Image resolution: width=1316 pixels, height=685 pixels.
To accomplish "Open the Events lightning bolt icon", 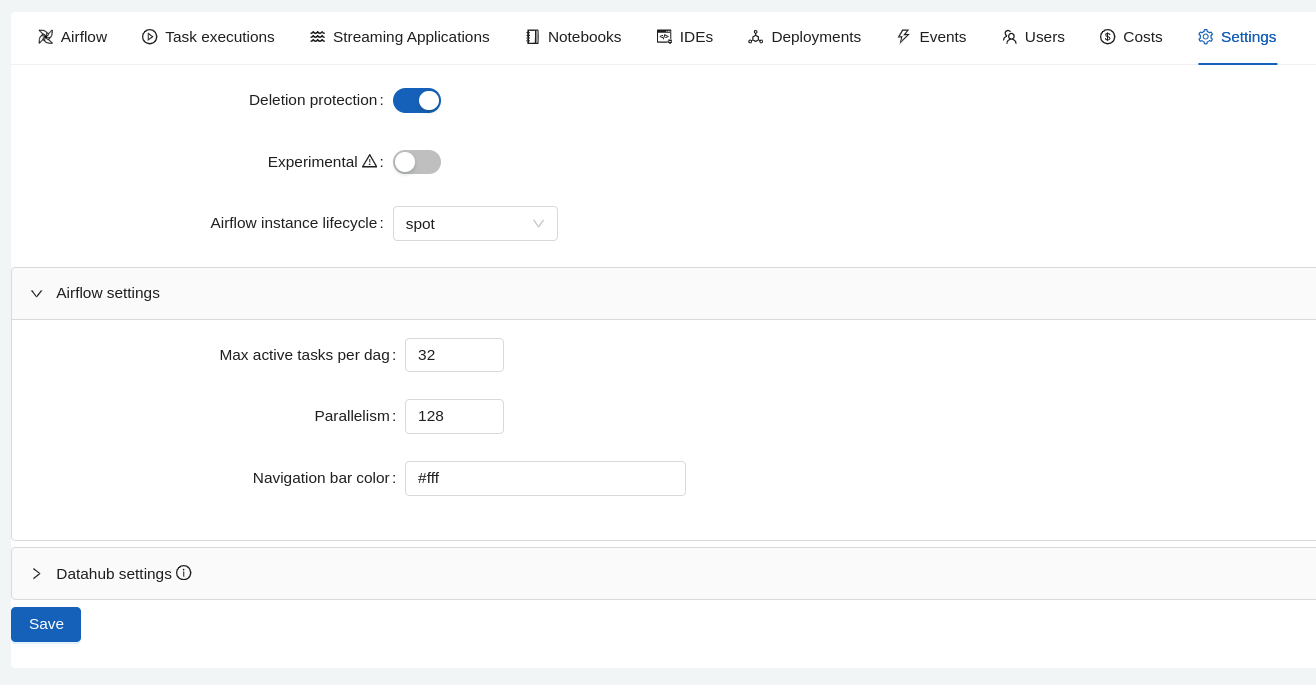I will point(903,36).
